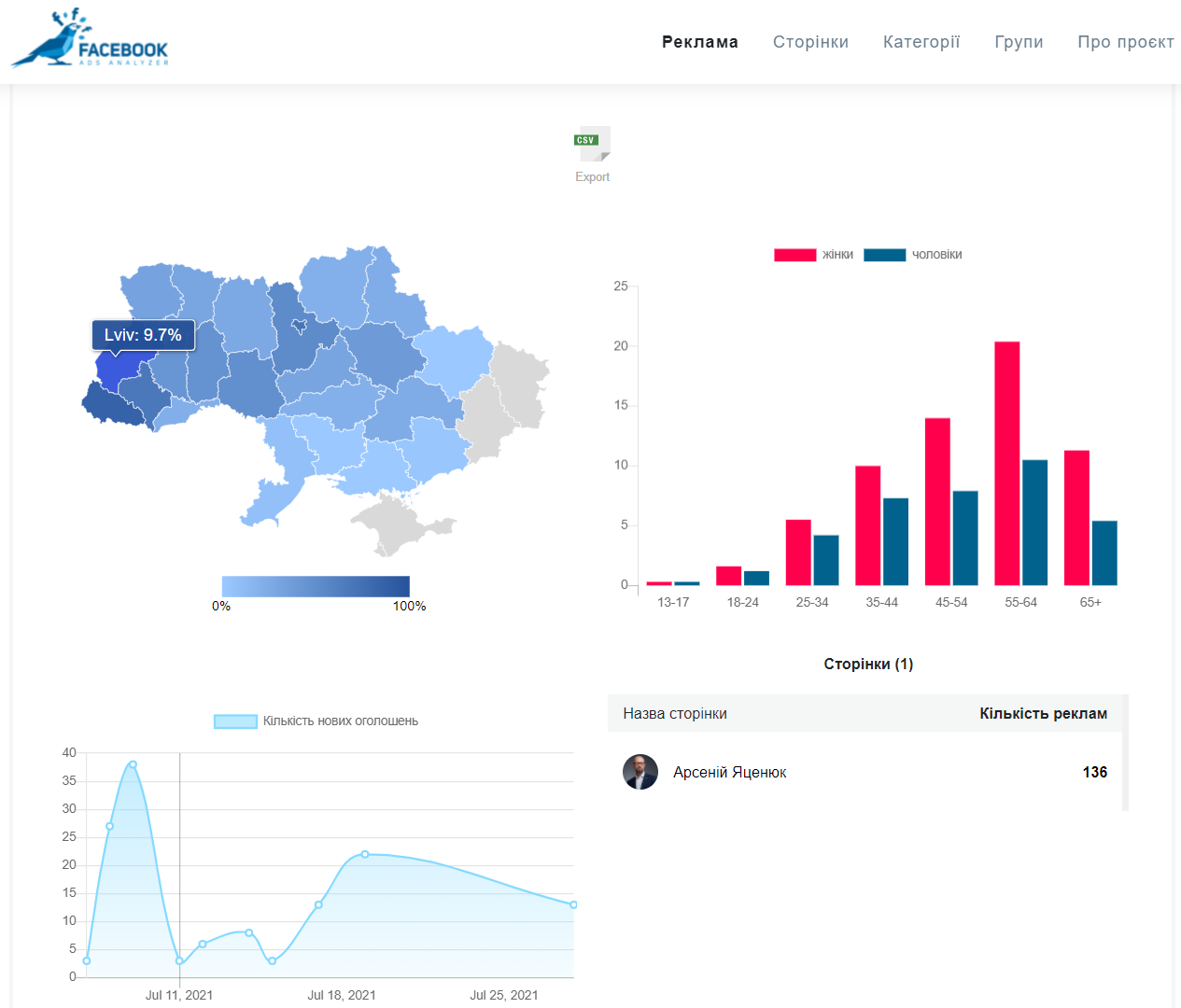Select the Lviv region on the map

[120, 371]
